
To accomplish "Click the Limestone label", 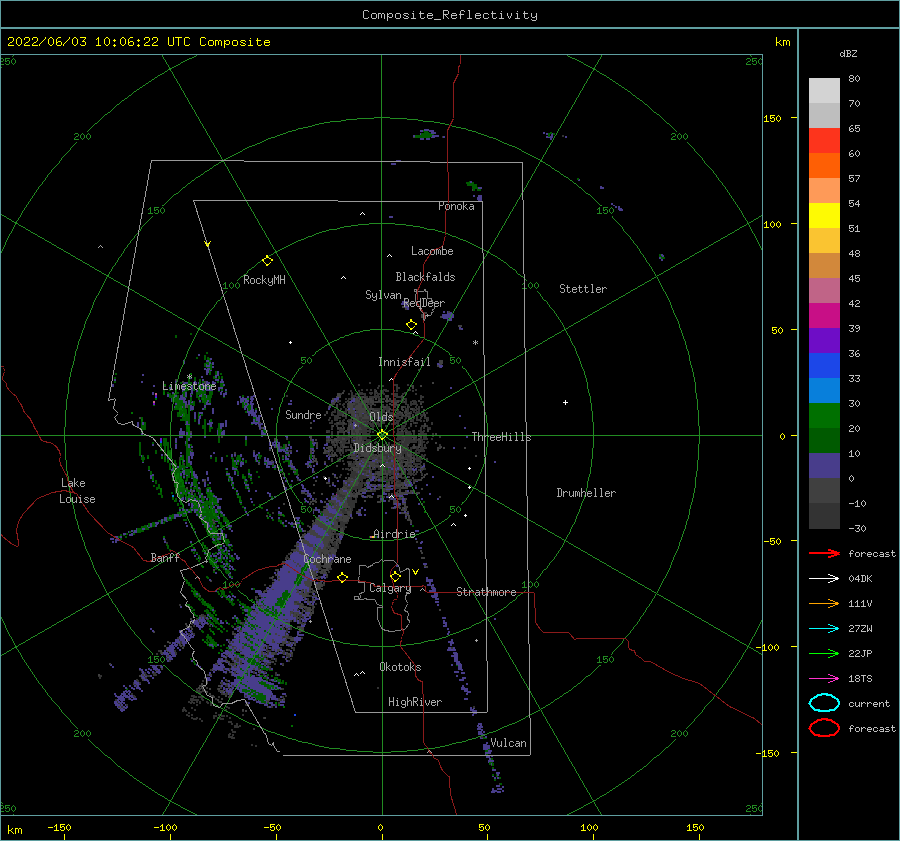I will pyautogui.click(x=189, y=386).
